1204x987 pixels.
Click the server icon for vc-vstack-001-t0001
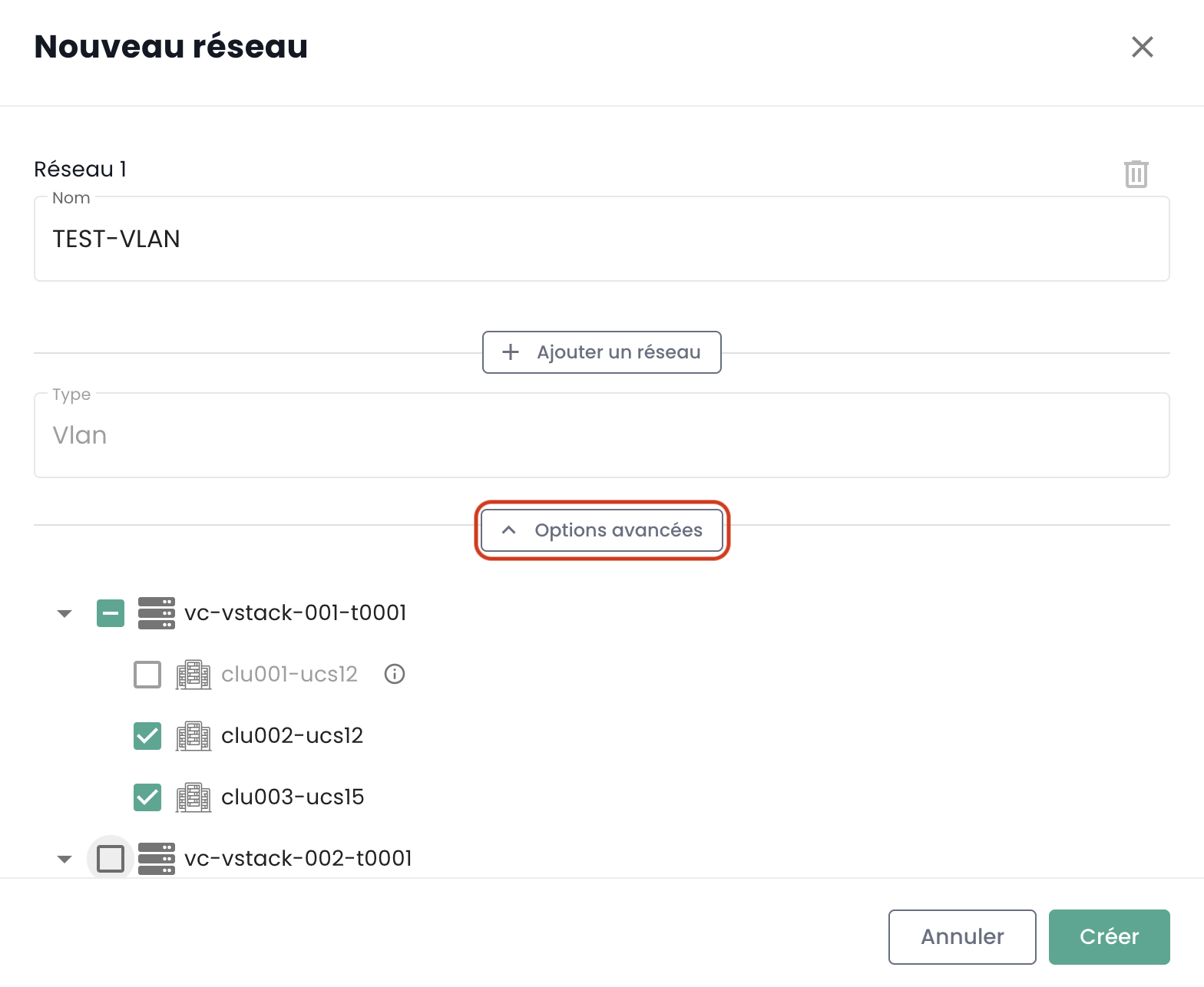click(156, 613)
